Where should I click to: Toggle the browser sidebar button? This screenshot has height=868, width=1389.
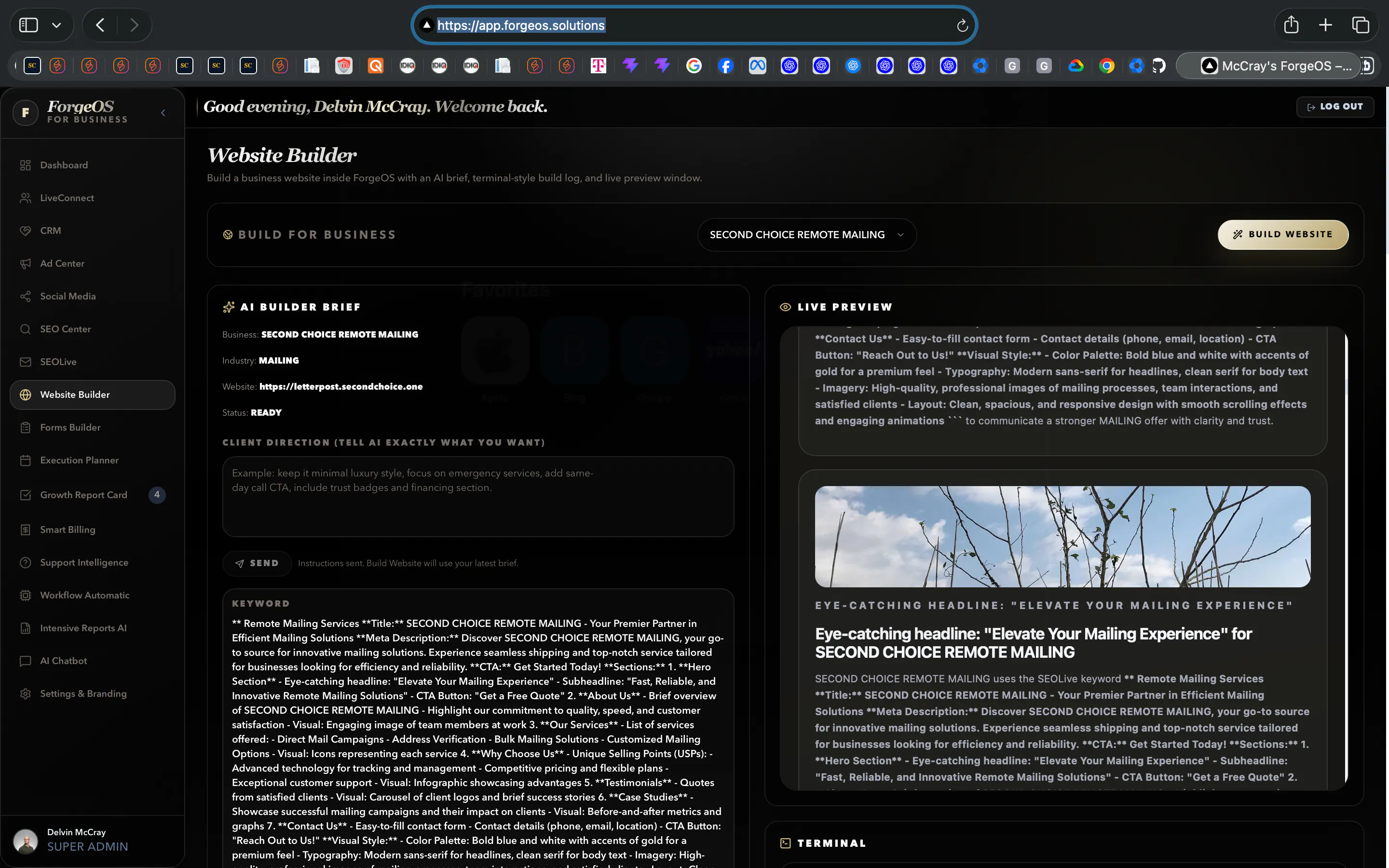coord(29,25)
